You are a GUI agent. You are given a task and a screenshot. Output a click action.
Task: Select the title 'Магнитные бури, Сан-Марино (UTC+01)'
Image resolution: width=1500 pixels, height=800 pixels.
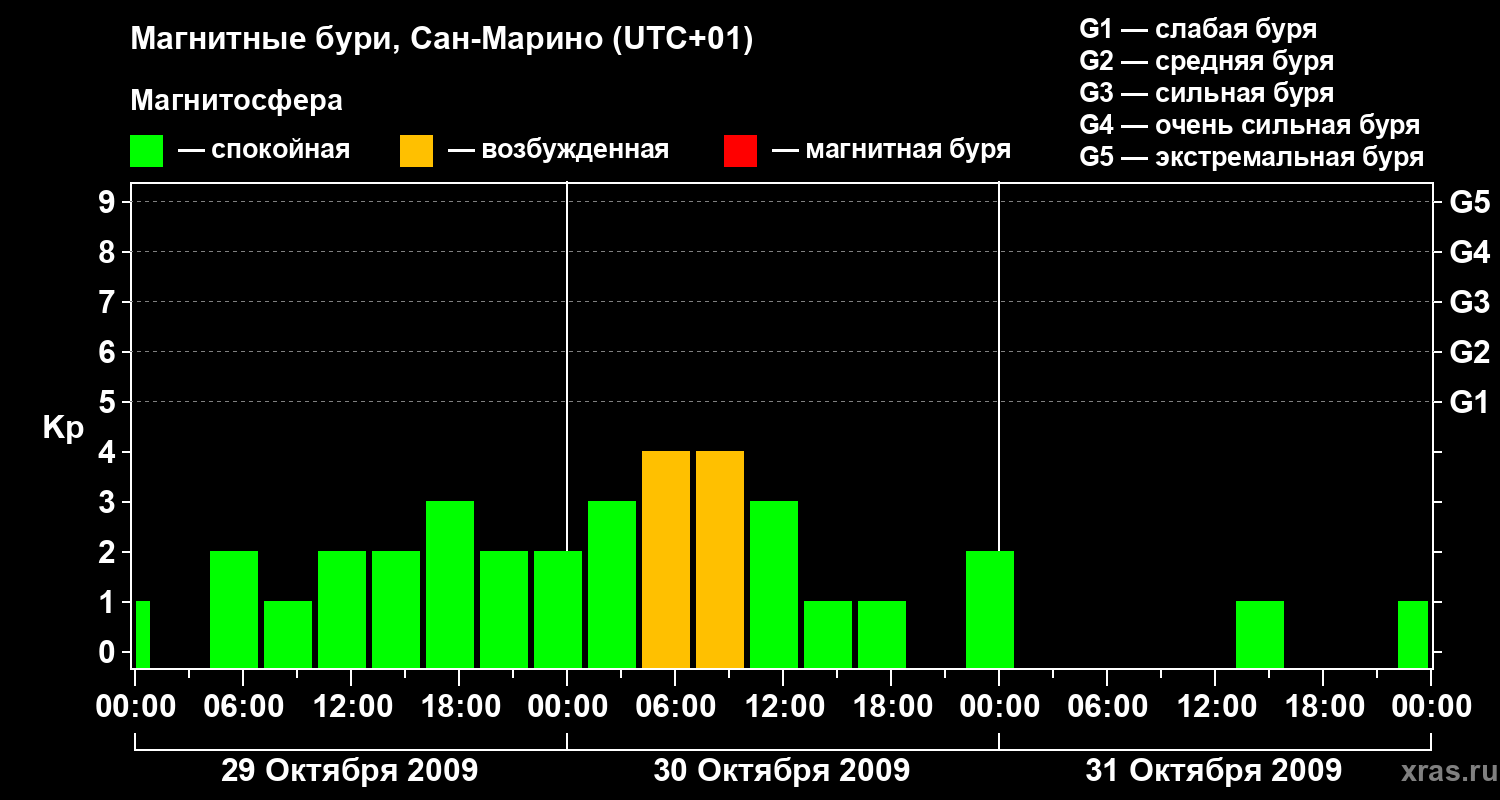(x=441, y=40)
